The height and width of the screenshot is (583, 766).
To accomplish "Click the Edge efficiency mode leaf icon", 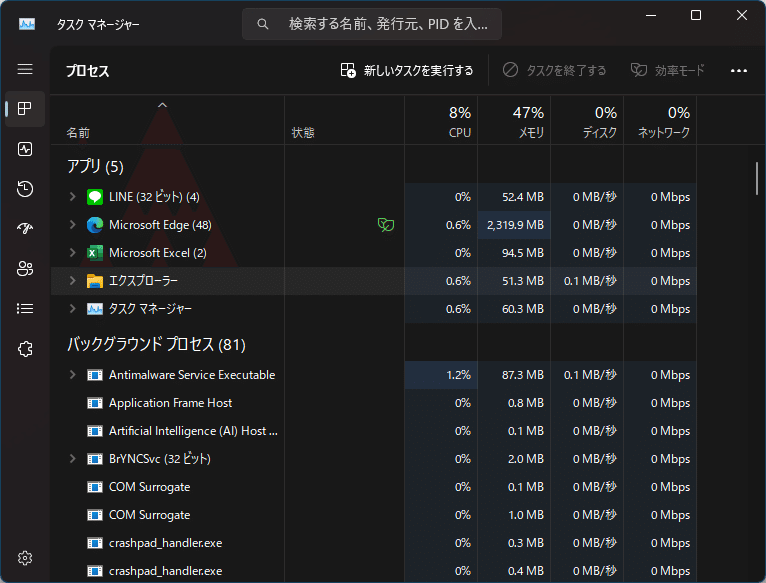I will pyautogui.click(x=385, y=225).
